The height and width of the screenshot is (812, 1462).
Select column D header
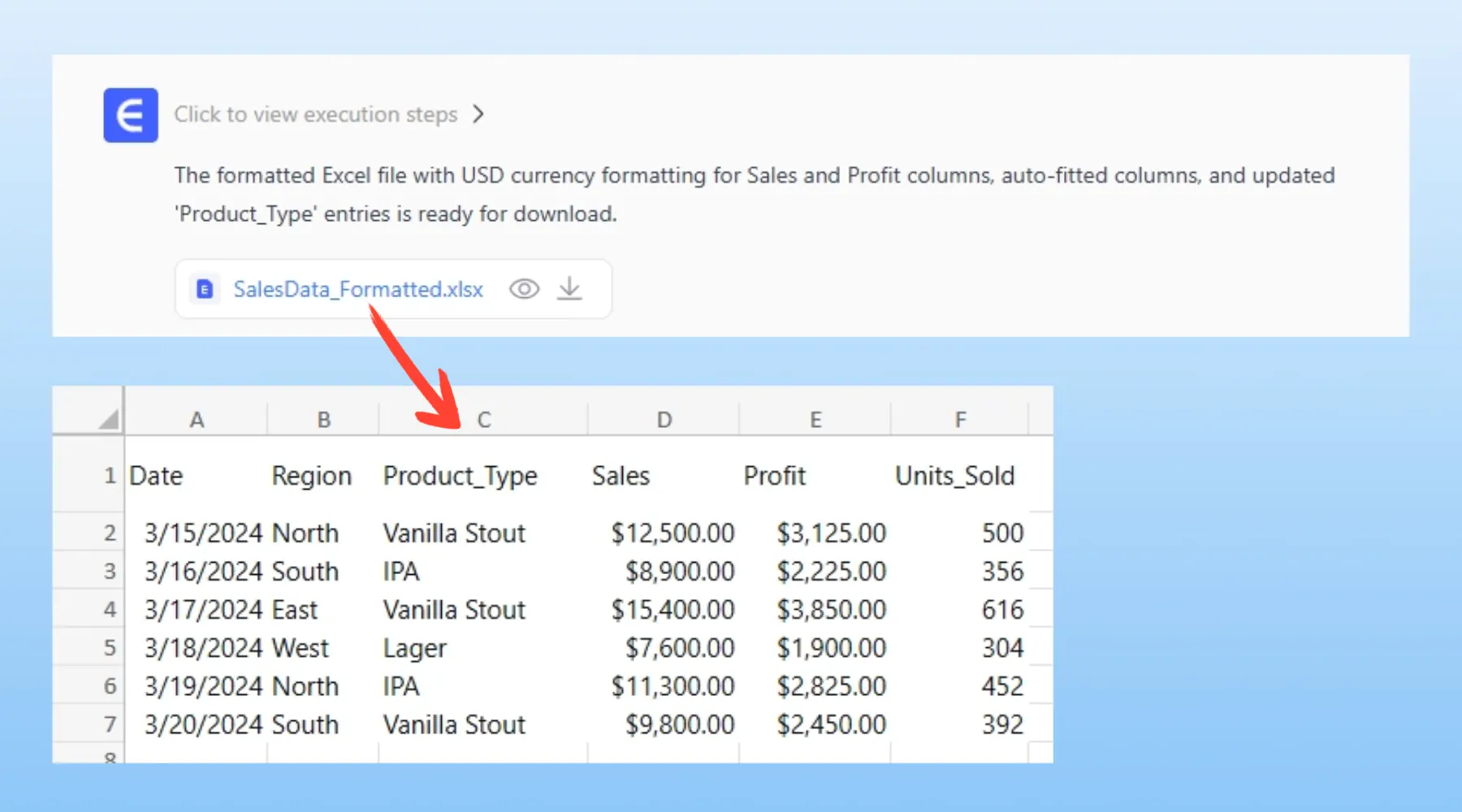664,420
